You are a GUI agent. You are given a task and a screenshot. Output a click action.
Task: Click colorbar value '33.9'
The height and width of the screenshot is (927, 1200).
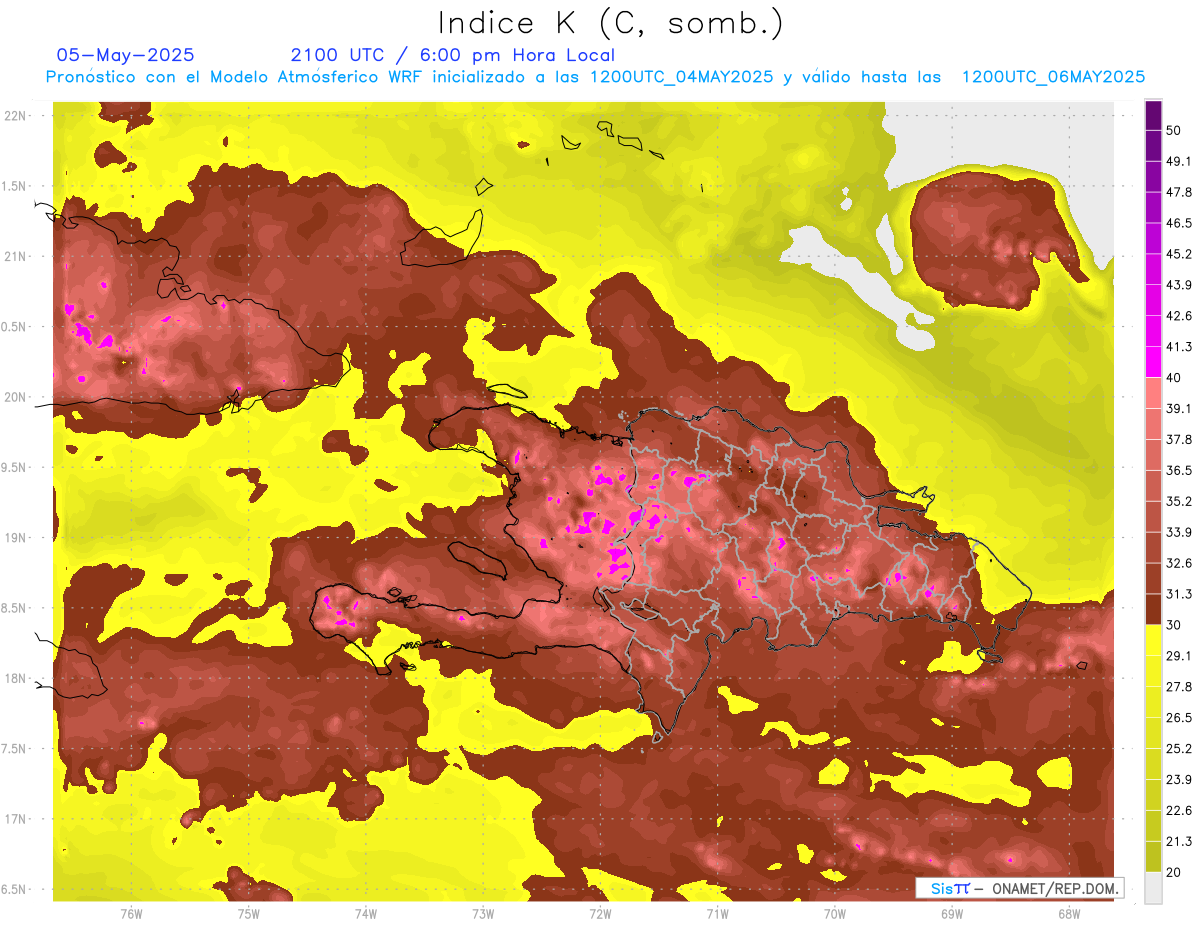1179,532
